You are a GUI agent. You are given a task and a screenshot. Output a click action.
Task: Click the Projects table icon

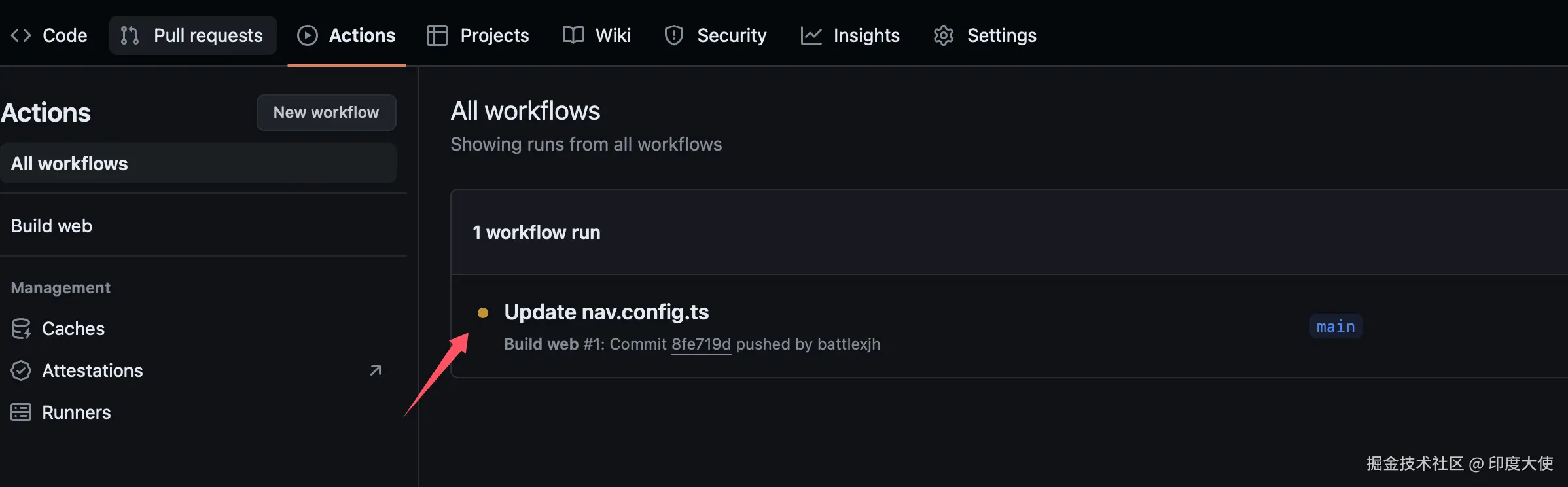437,35
